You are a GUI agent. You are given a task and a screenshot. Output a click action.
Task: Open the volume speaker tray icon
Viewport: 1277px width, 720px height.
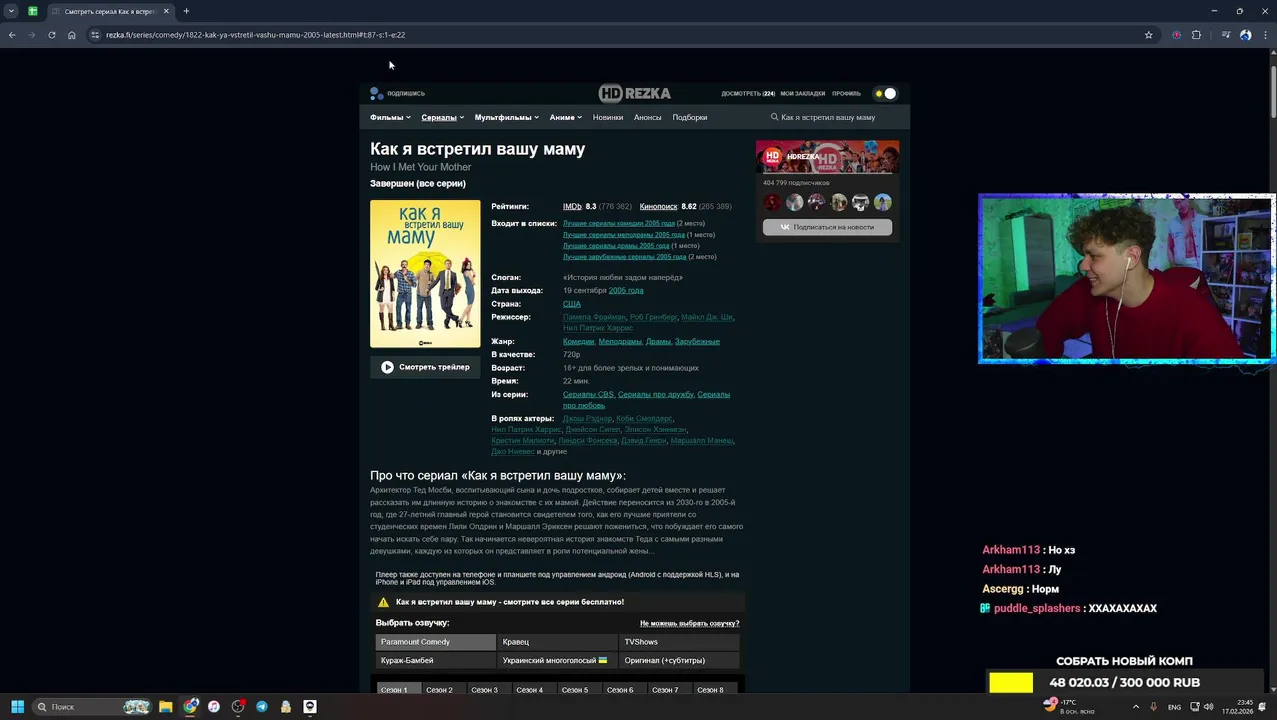[1208, 707]
